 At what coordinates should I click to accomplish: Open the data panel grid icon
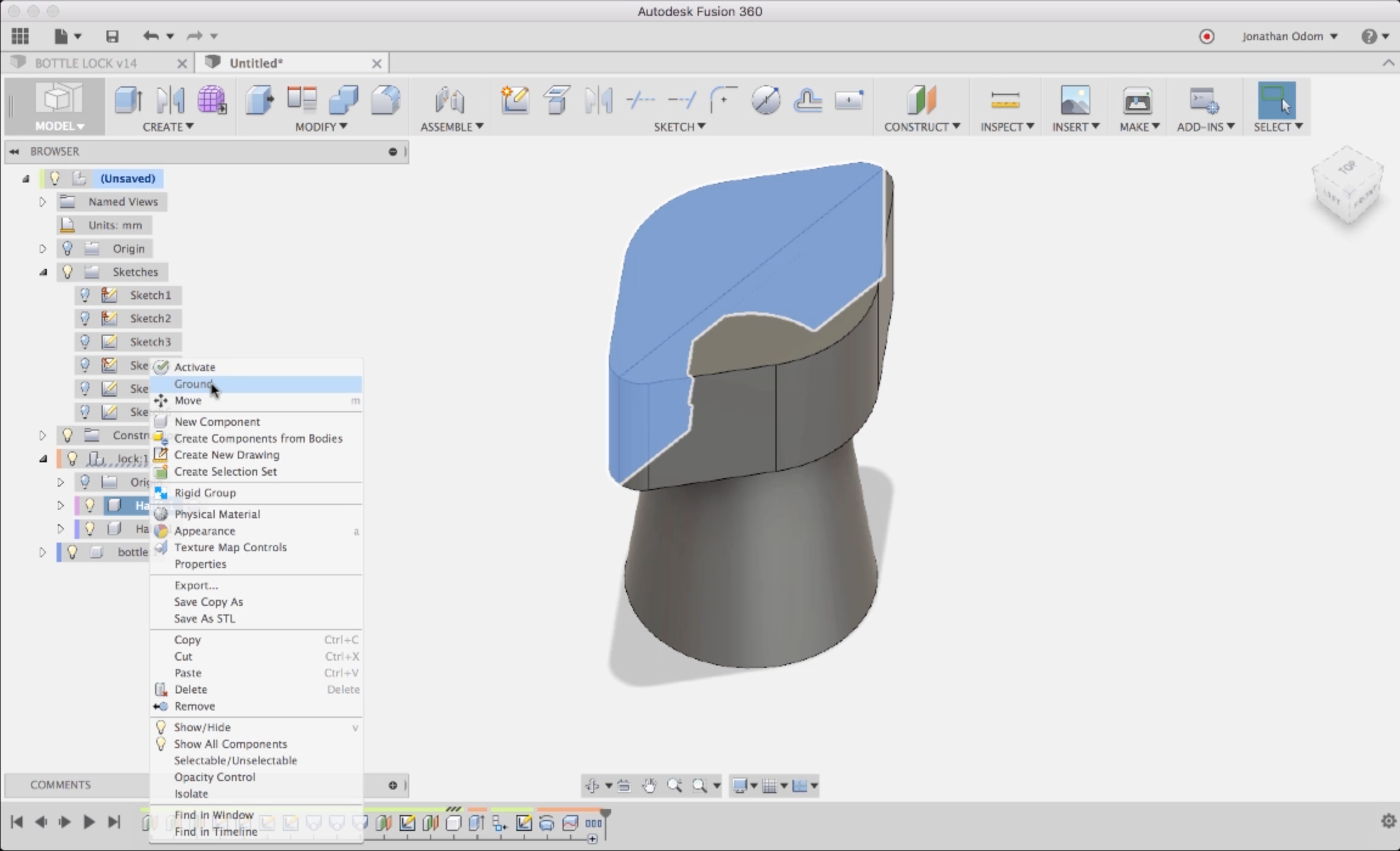pos(20,36)
